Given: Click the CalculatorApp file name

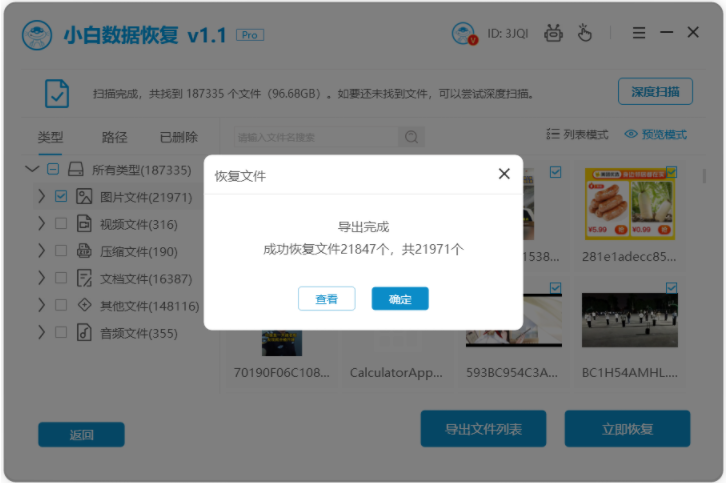Looking at the screenshot, I should (x=396, y=373).
